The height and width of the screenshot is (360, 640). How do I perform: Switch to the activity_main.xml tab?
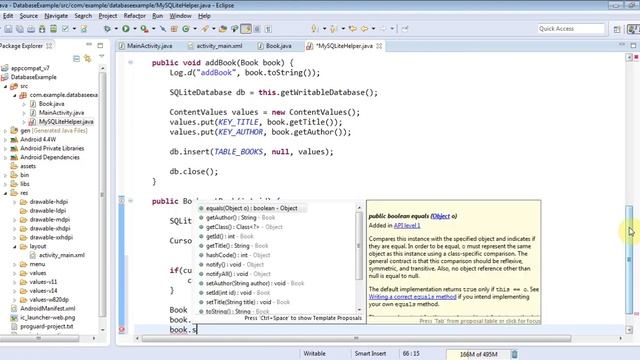click(219, 46)
